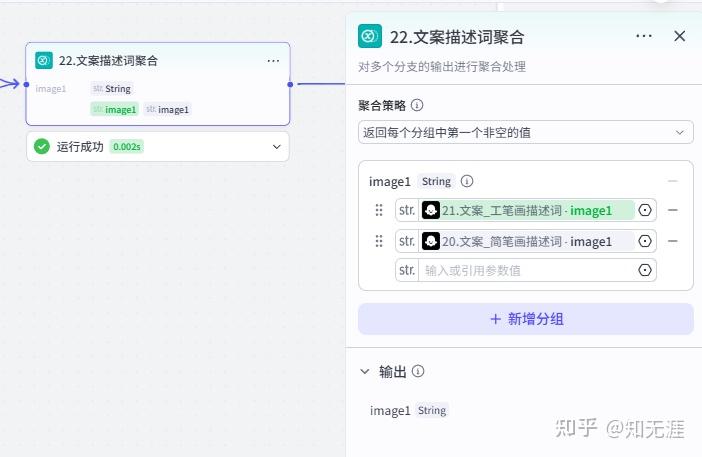Click the aggregation node icon on canvas card
702x457 pixels.
tap(44, 60)
